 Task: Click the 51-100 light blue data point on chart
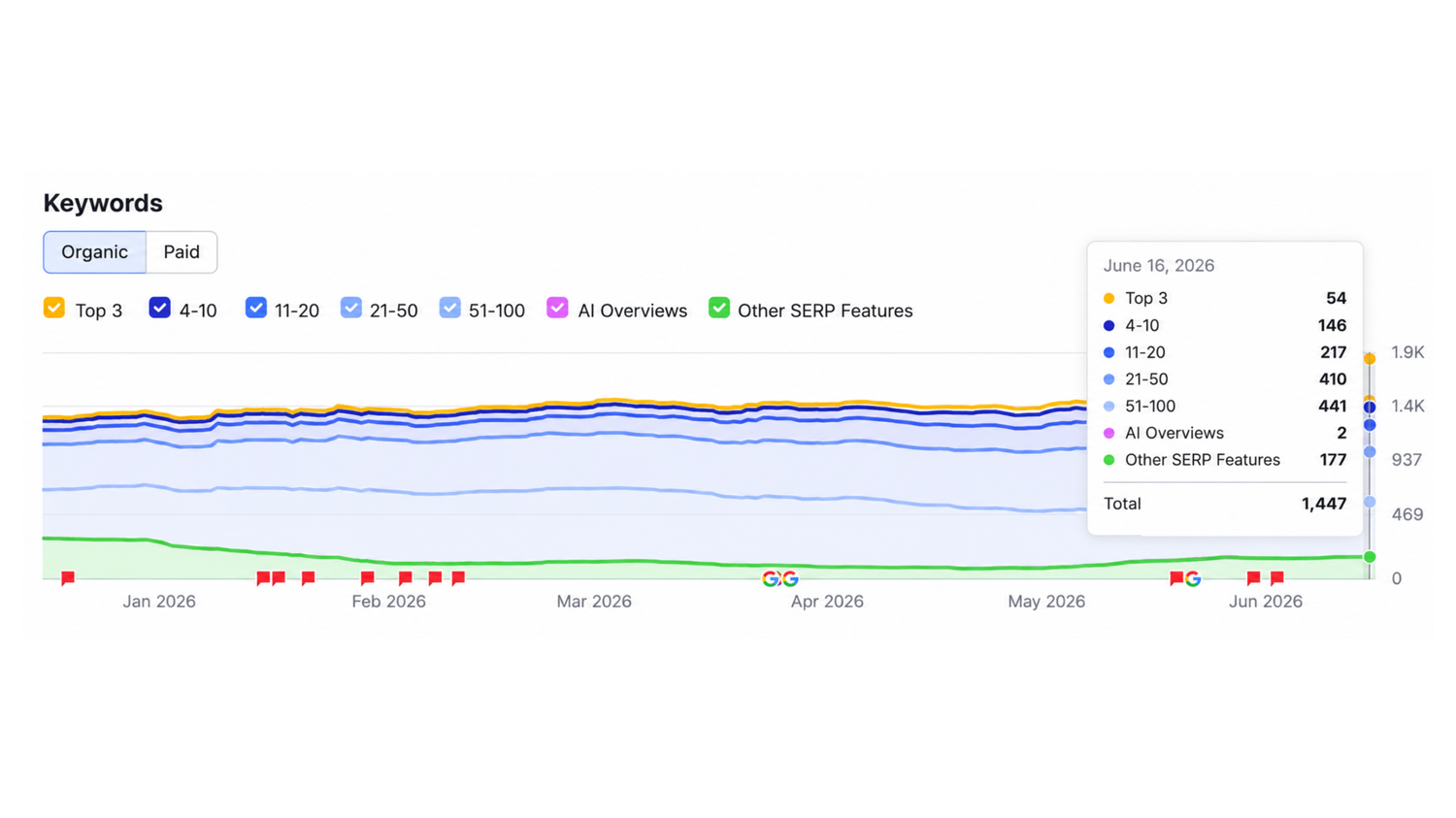(1370, 502)
